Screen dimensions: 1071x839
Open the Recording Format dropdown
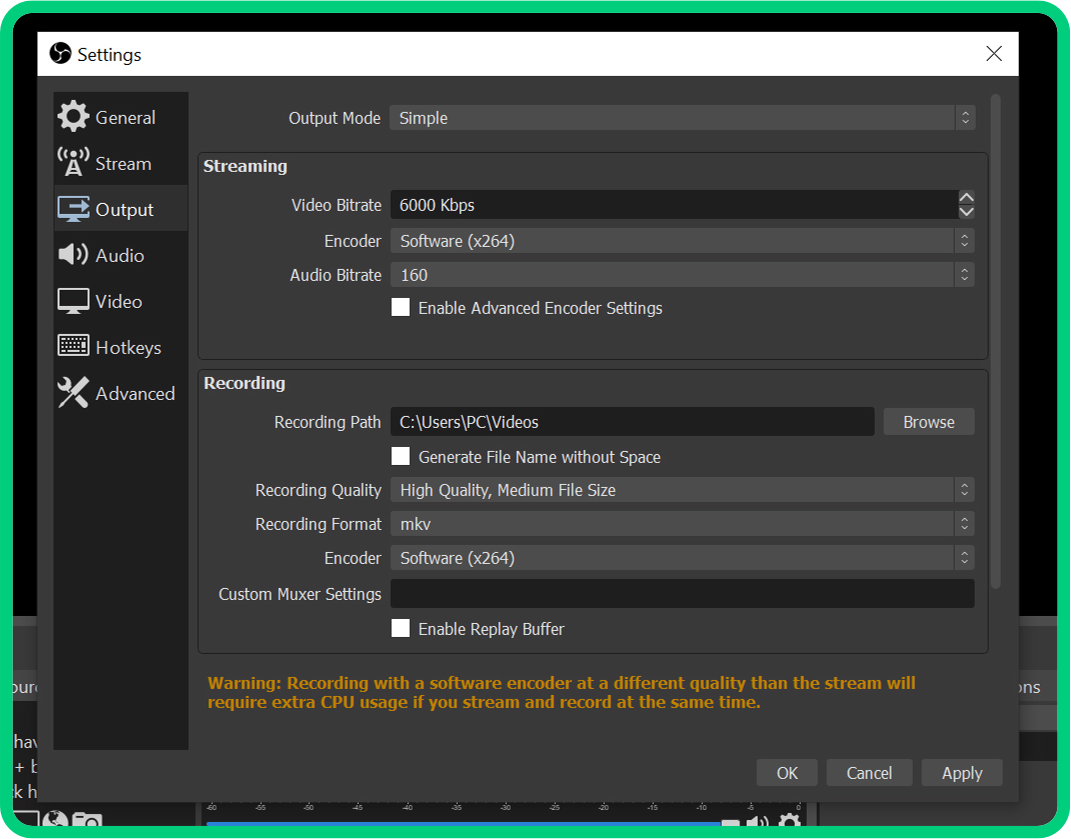click(x=681, y=524)
